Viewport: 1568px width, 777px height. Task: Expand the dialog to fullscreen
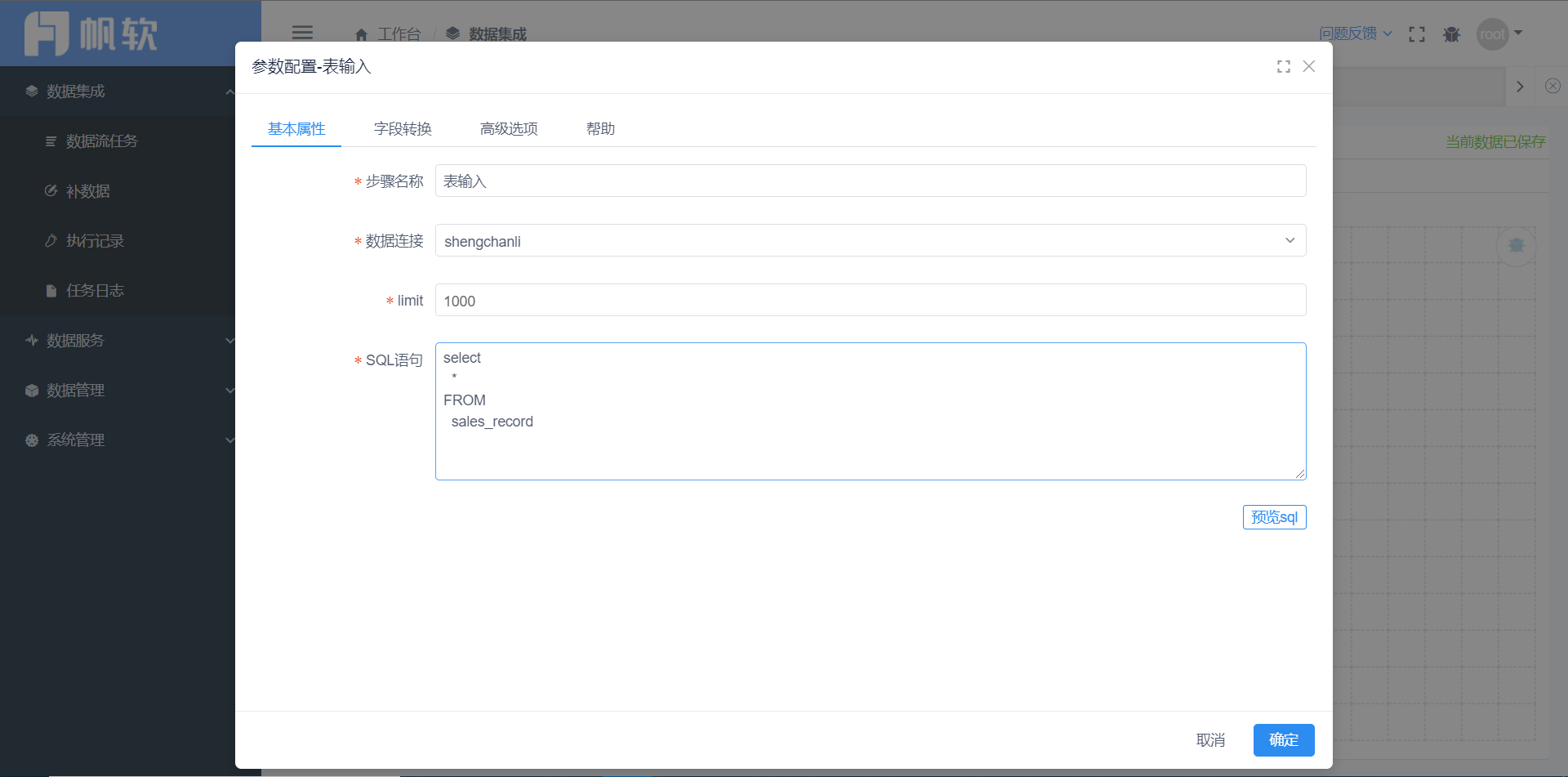tap(1284, 66)
